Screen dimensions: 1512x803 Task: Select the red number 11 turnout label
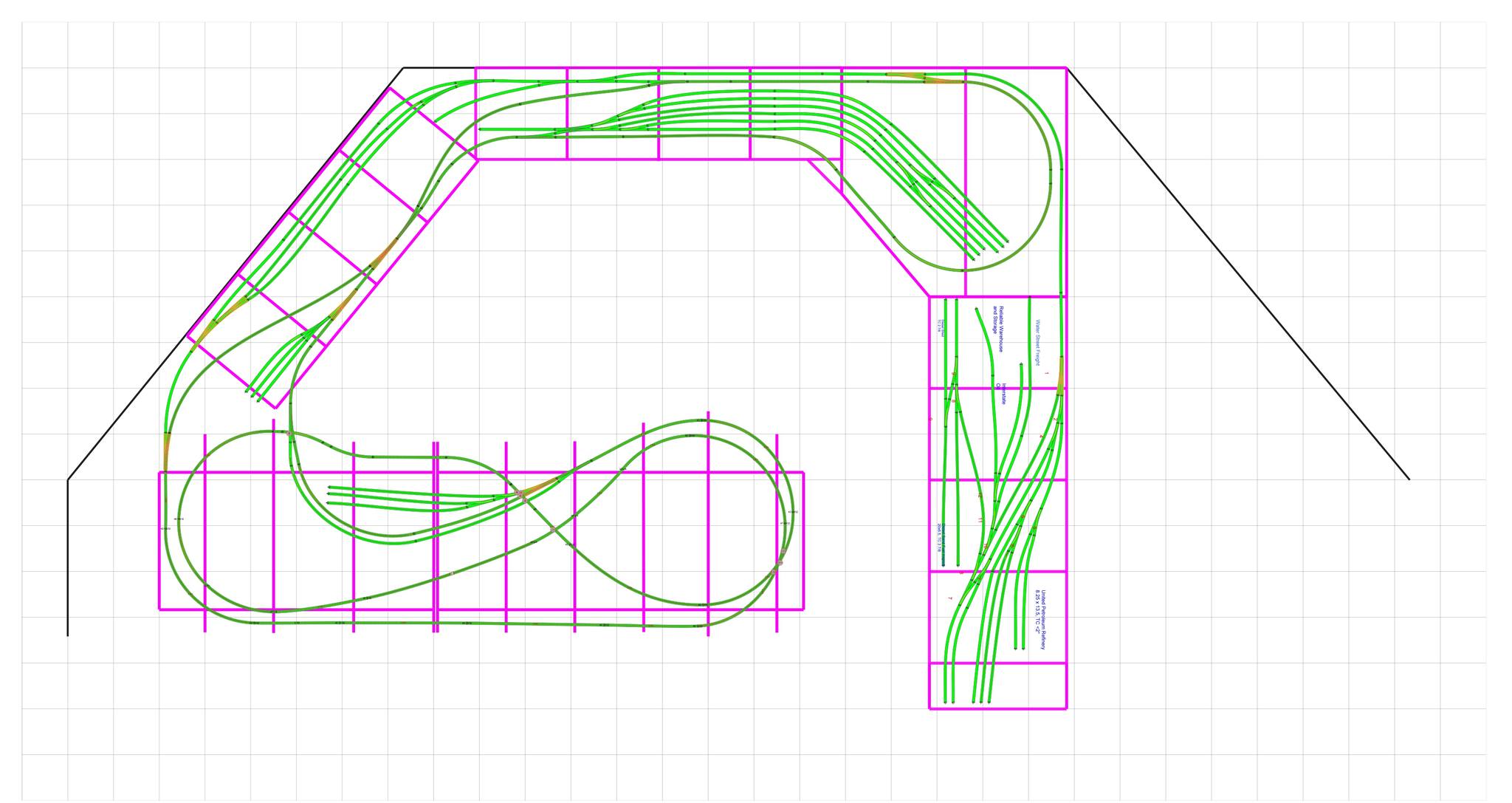coord(980,520)
